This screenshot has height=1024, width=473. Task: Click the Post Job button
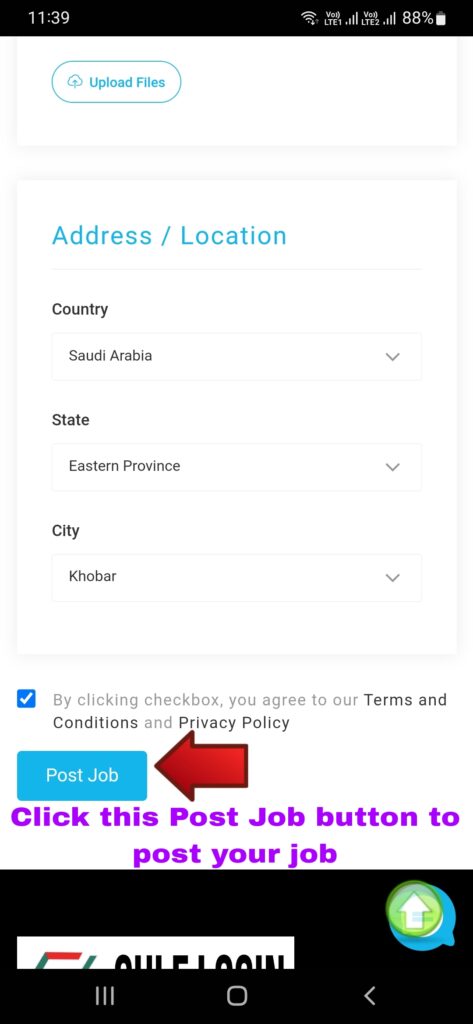point(82,775)
